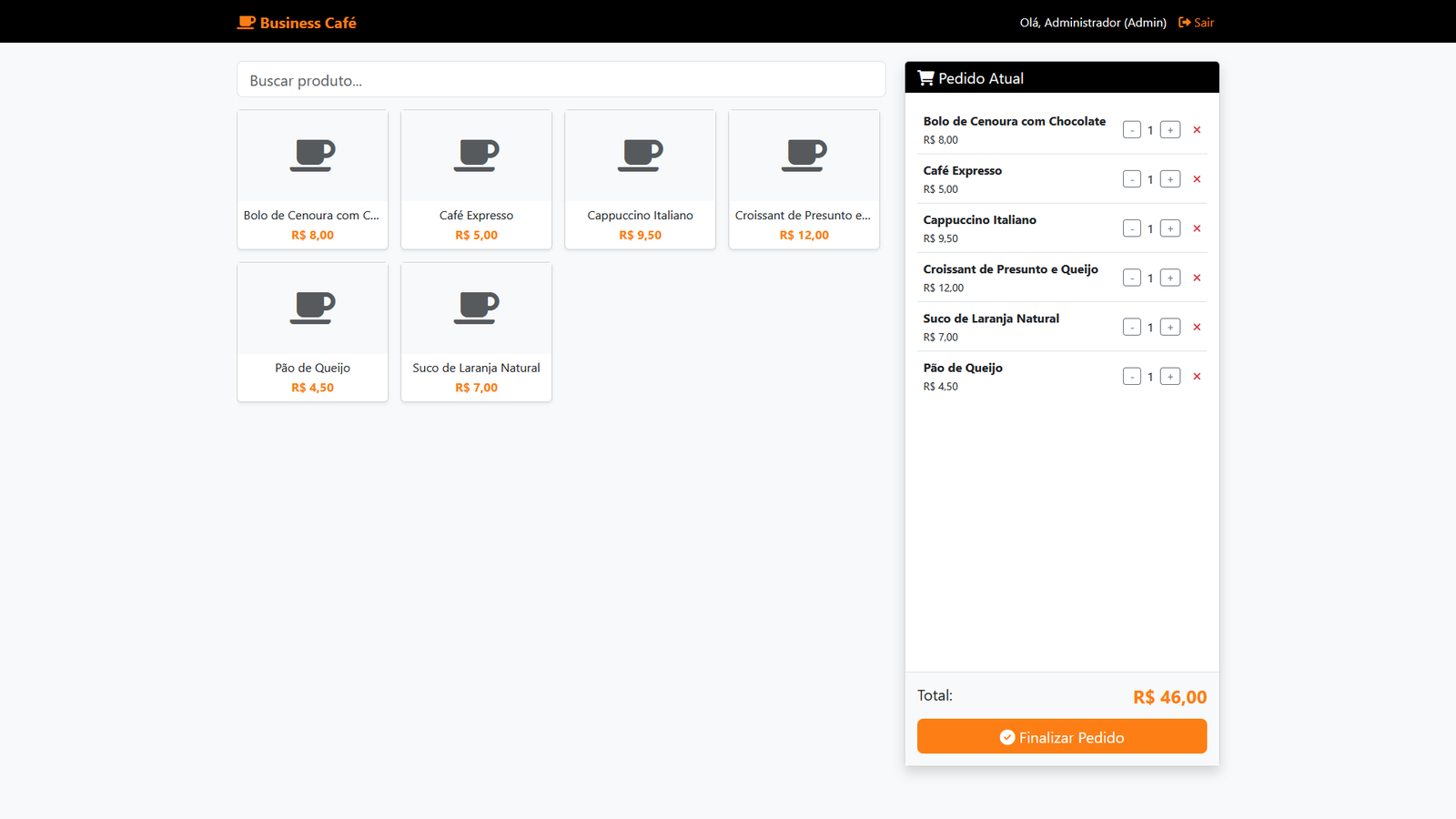
Task: Click the checkmark icon inside Finalizar Pedido
Action: coord(1006,737)
